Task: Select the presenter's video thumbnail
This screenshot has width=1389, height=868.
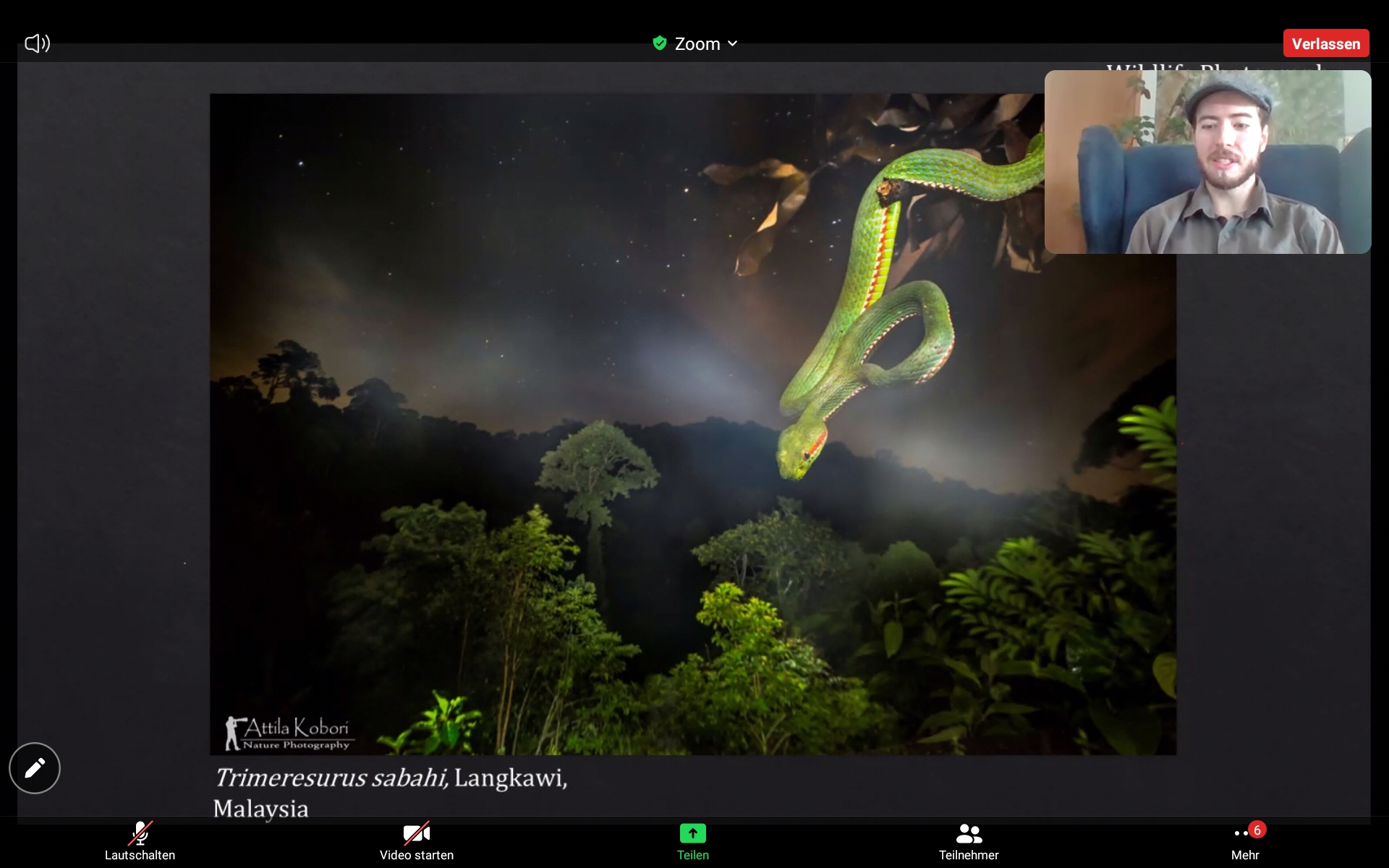Action: pos(1207,162)
